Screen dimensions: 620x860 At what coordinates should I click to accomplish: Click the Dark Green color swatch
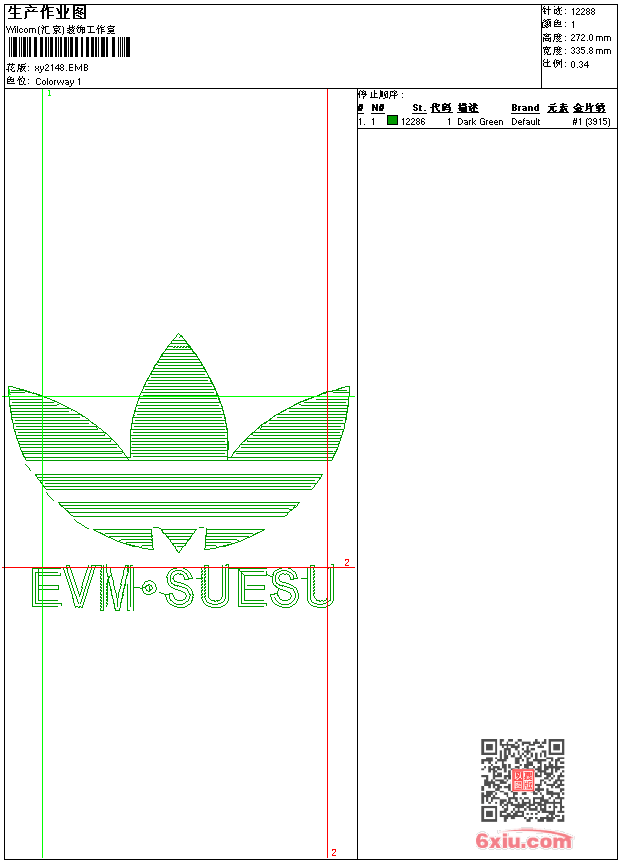[x=392, y=120]
